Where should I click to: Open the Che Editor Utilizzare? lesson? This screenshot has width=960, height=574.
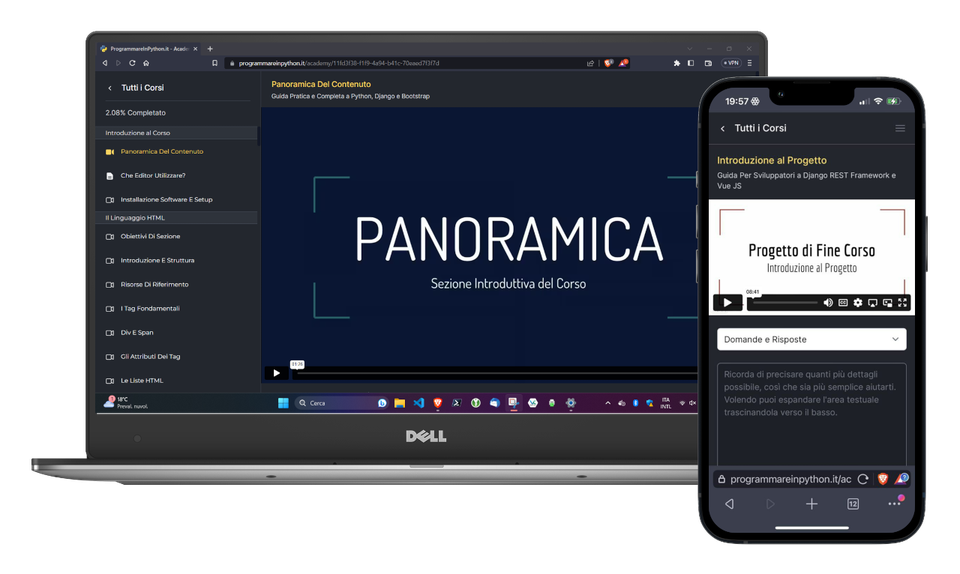coord(152,176)
